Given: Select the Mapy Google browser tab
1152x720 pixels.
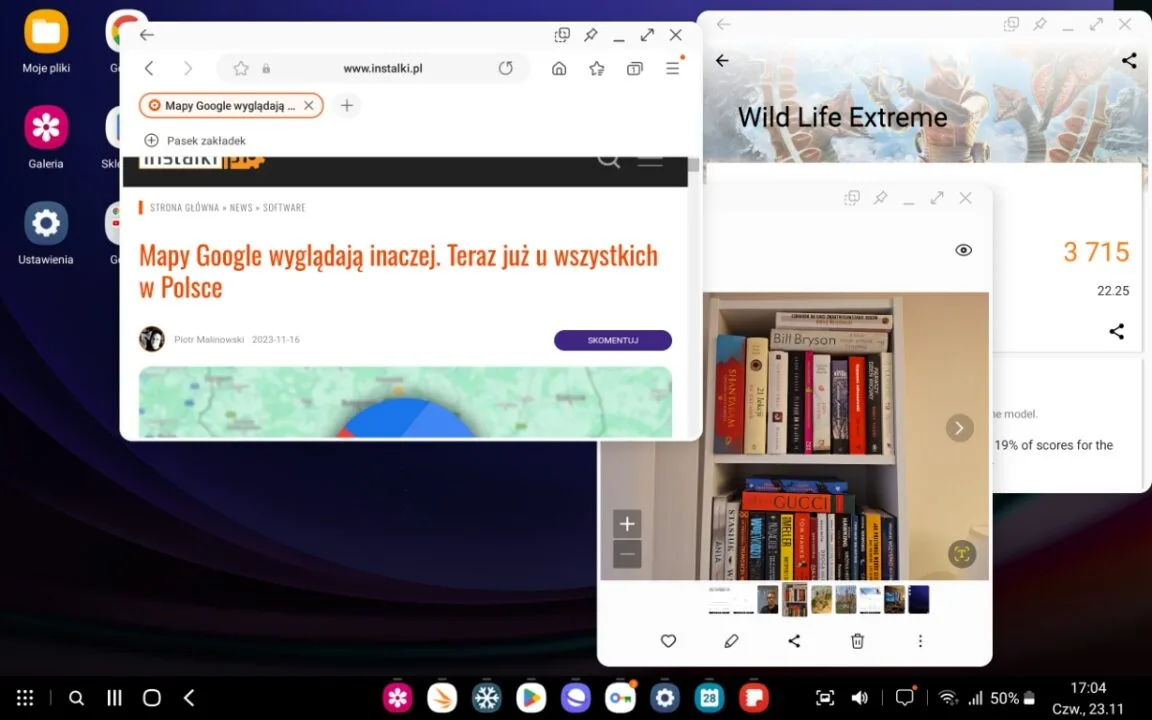Looking at the screenshot, I should coord(230,105).
